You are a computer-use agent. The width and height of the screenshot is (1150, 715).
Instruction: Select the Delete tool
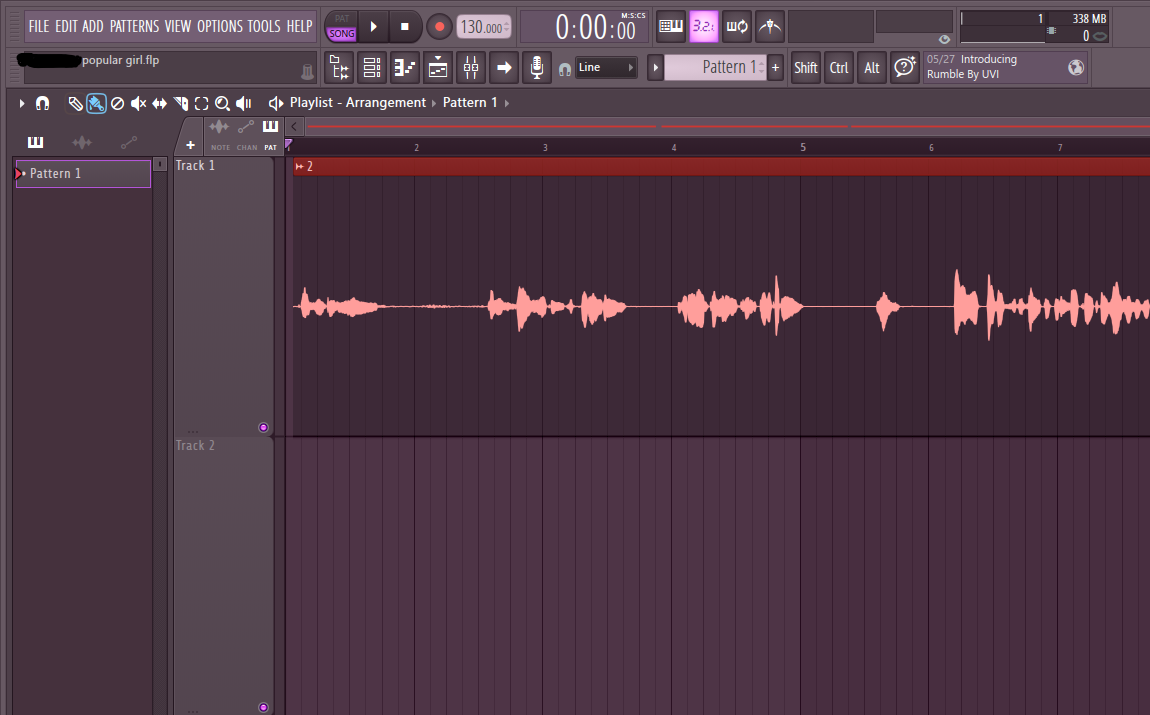click(x=117, y=103)
